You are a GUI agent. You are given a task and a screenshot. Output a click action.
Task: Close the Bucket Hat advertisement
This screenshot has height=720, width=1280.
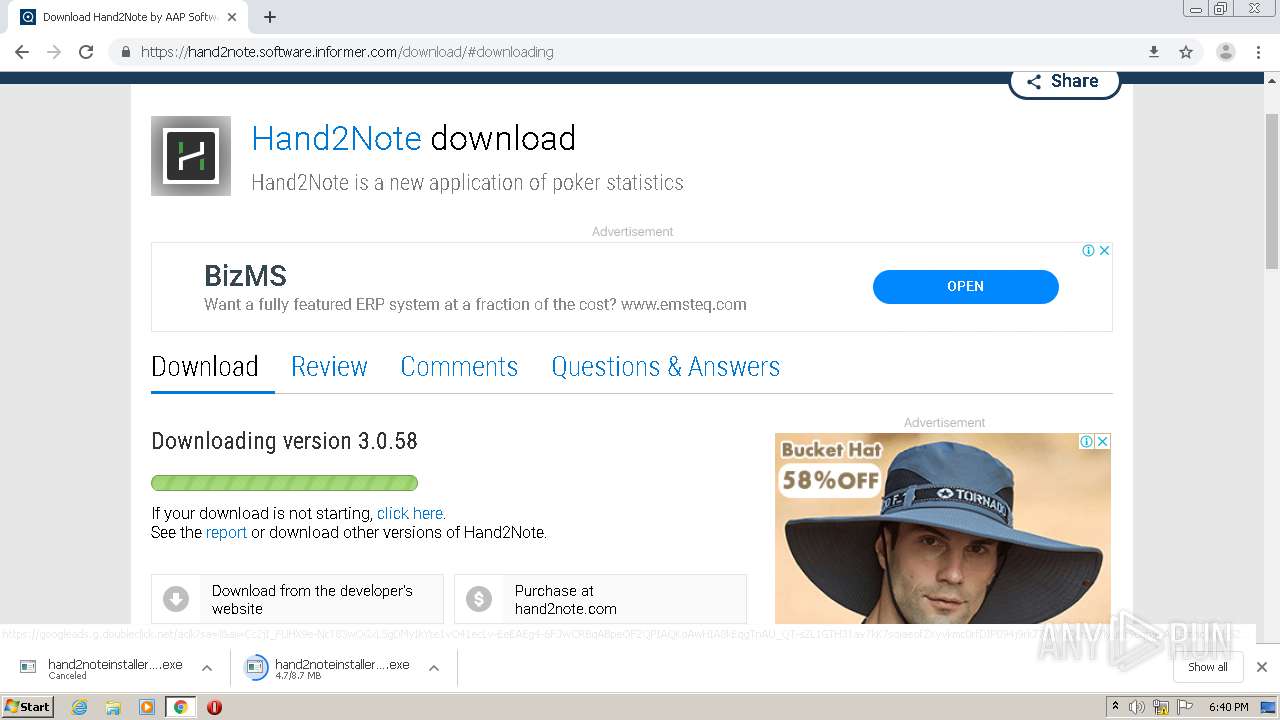tap(1102, 441)
